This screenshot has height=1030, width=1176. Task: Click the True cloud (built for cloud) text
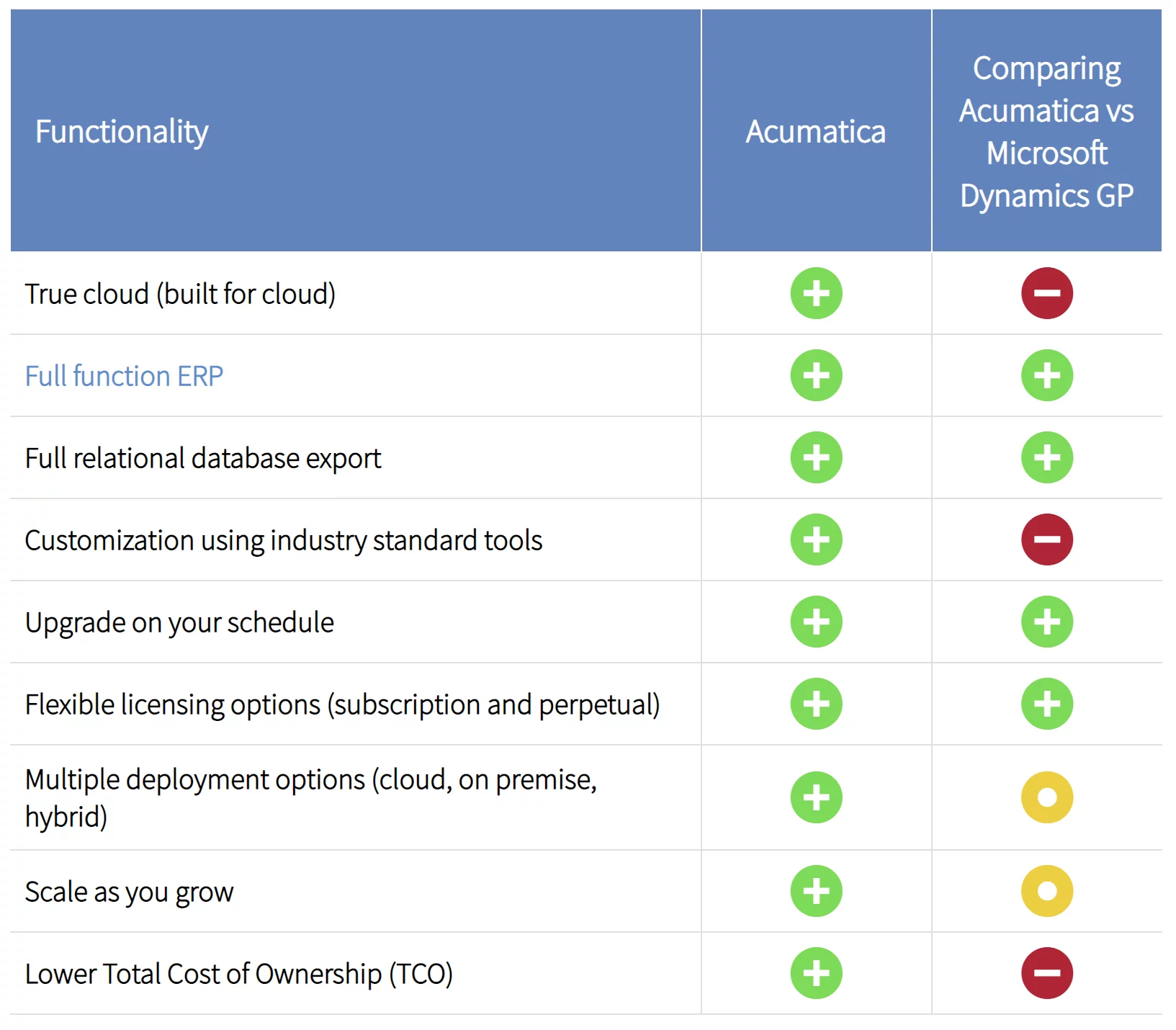pyautogui.click(x=180, y=294)
